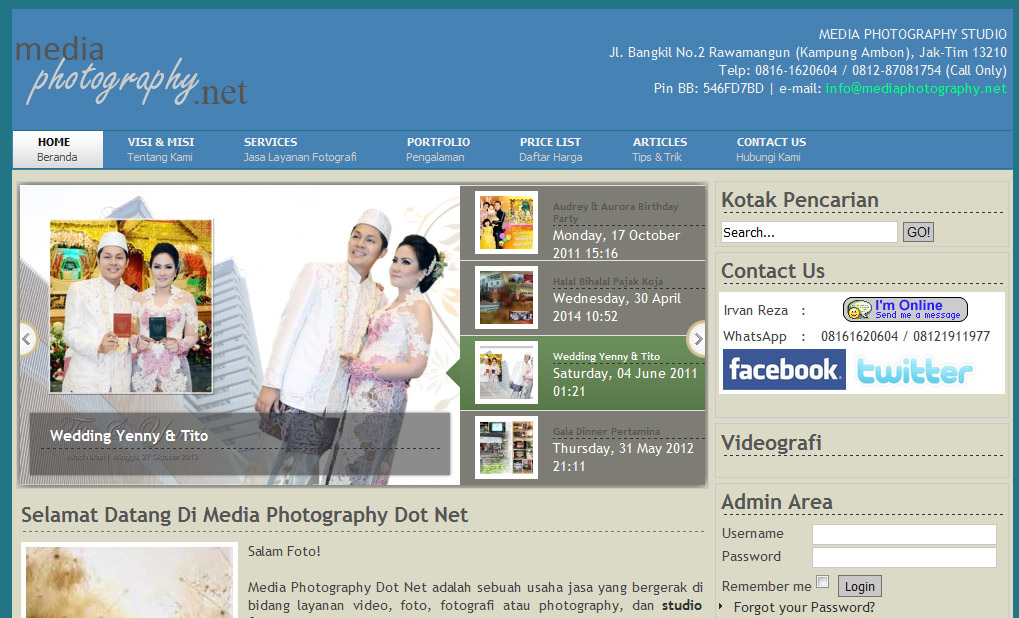Open the Home Beranda menu tab

[x=57, y=149]
